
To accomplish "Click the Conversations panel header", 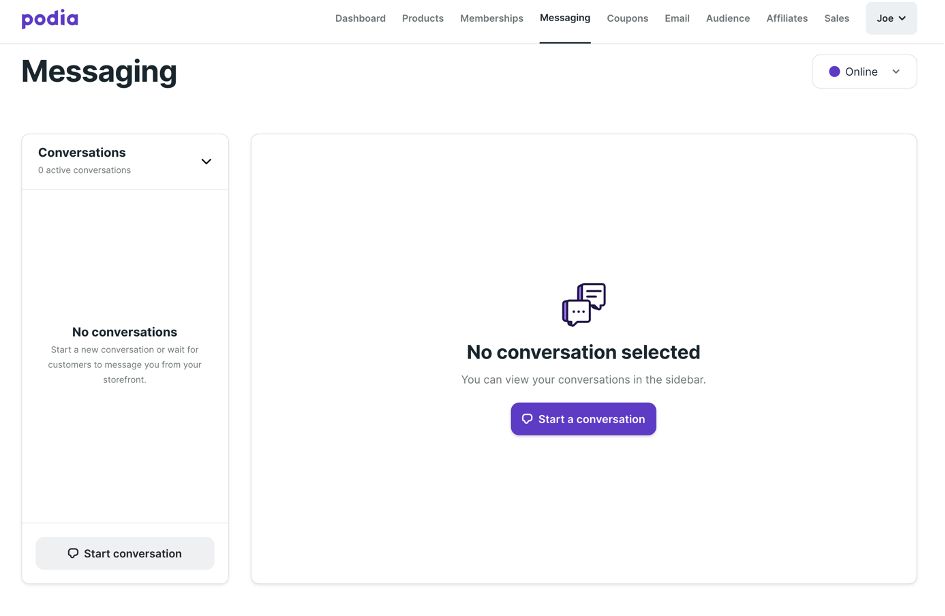I will click(x=125, y=161).
